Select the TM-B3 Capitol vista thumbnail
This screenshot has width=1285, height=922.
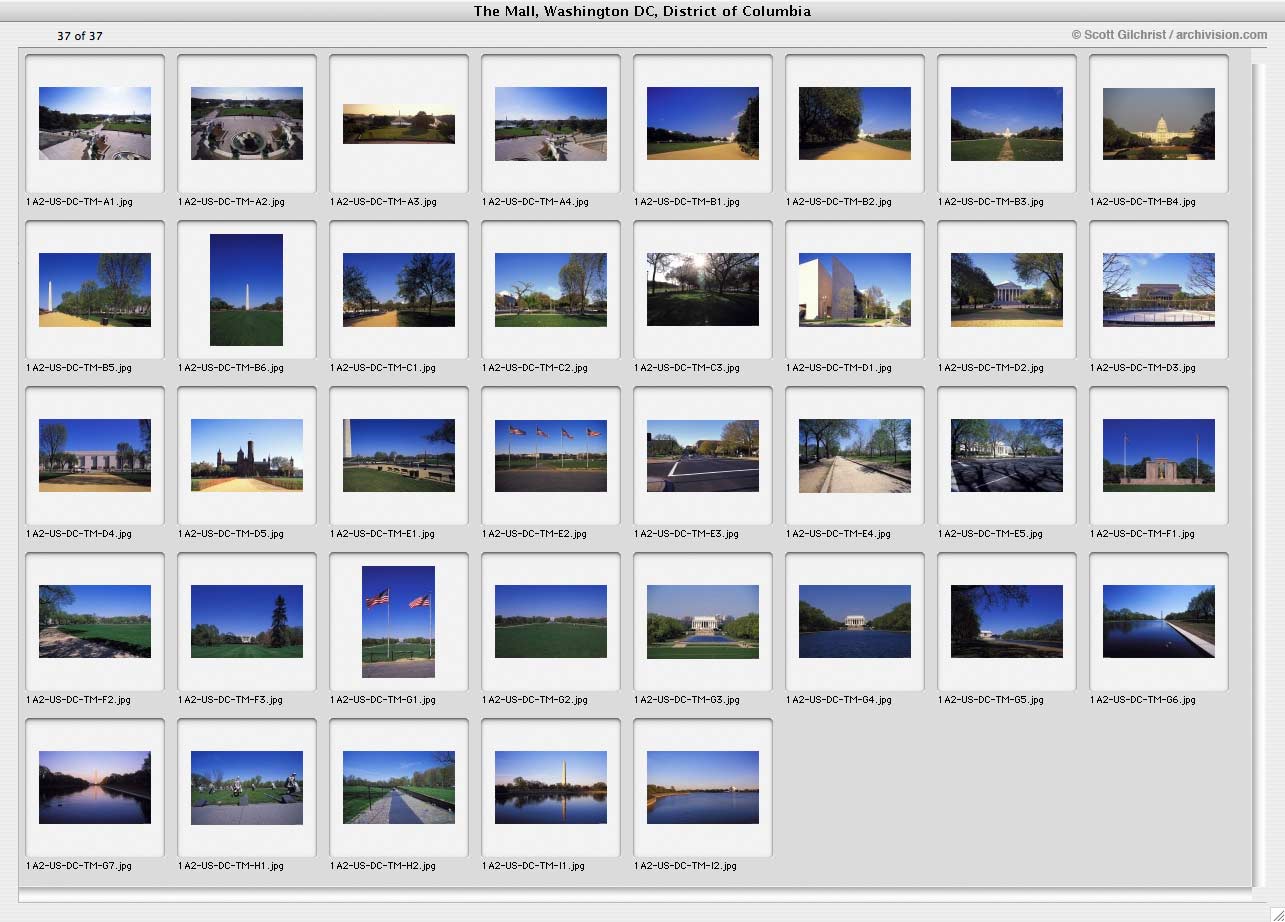pyautogui.click(x=1007, y=123)
